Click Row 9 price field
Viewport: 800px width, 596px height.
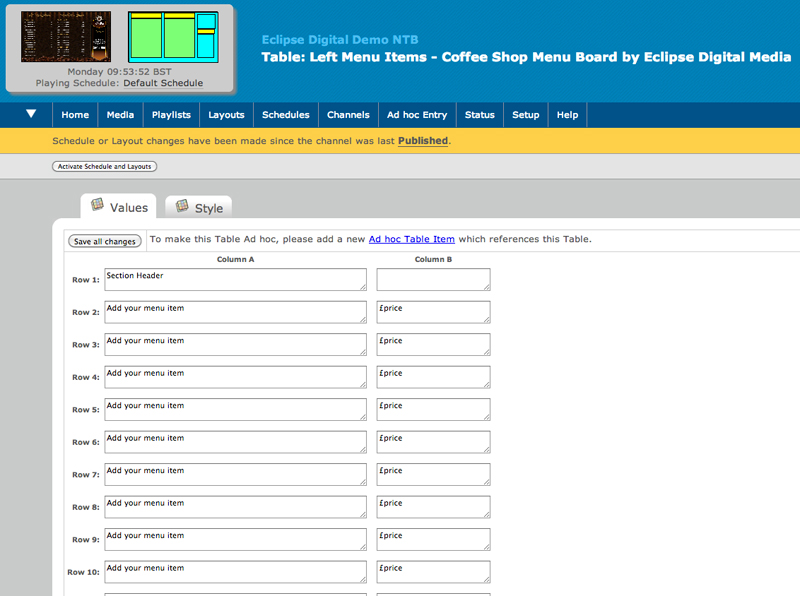[x=434, y=539]
